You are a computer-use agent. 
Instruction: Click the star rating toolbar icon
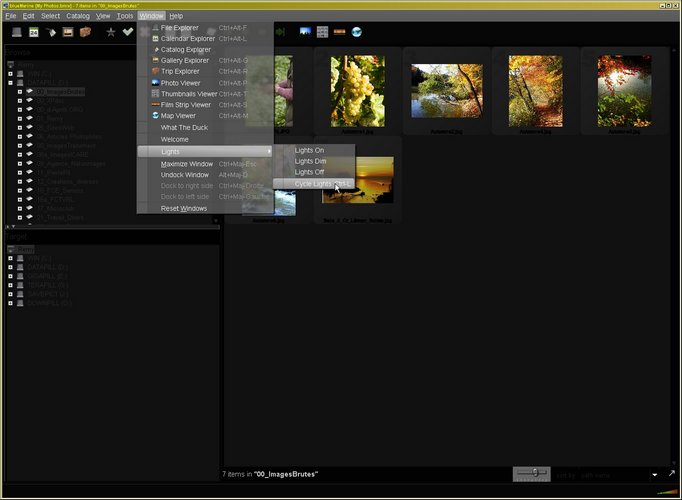pyautogui.click(x=111, y=32)
